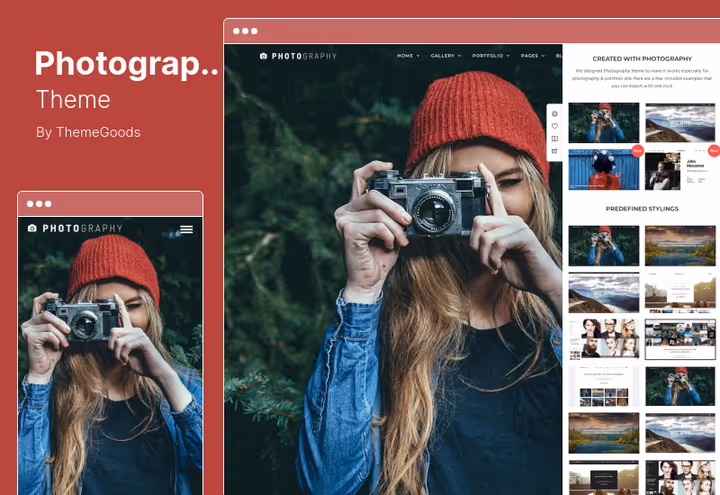Click the "Photograp.." title text

coord(126,64)
